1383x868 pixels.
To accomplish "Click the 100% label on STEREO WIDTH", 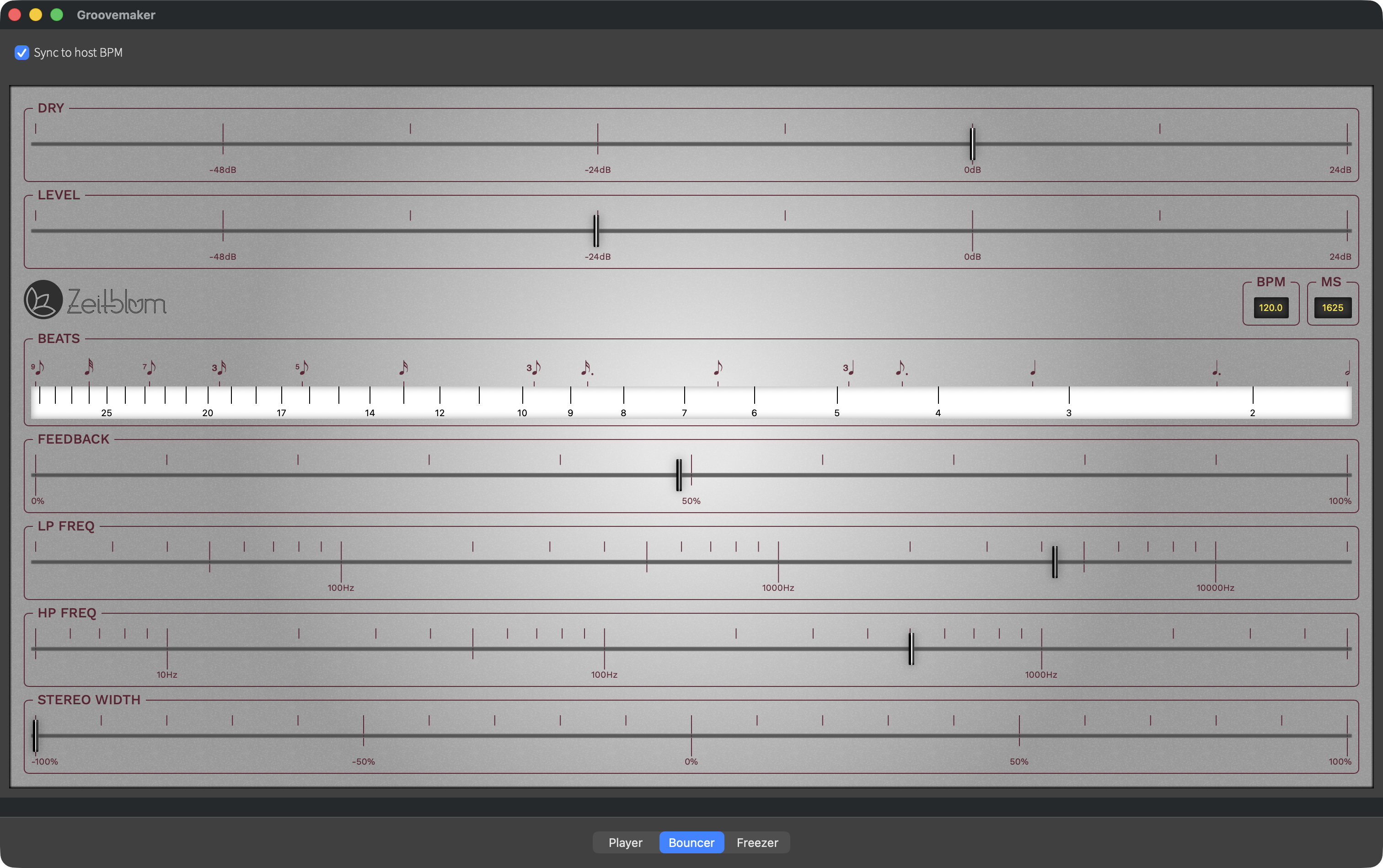I will coord(1340,762).
